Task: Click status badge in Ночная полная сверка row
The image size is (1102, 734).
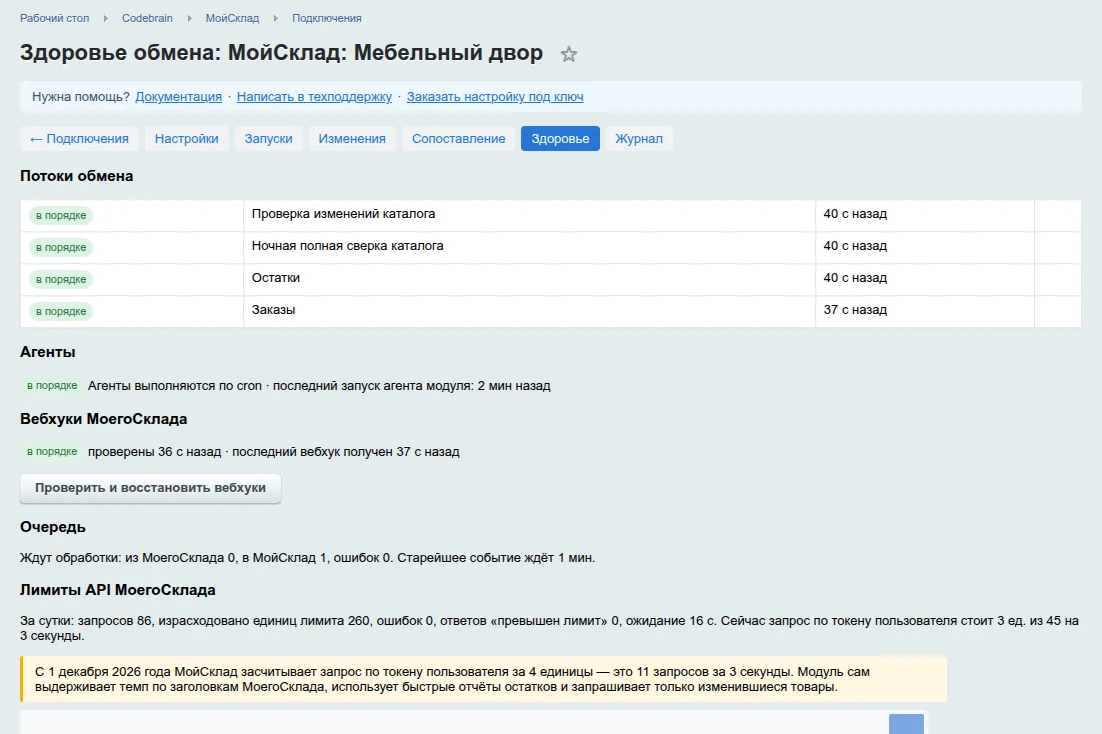Action: pos(61,247)
